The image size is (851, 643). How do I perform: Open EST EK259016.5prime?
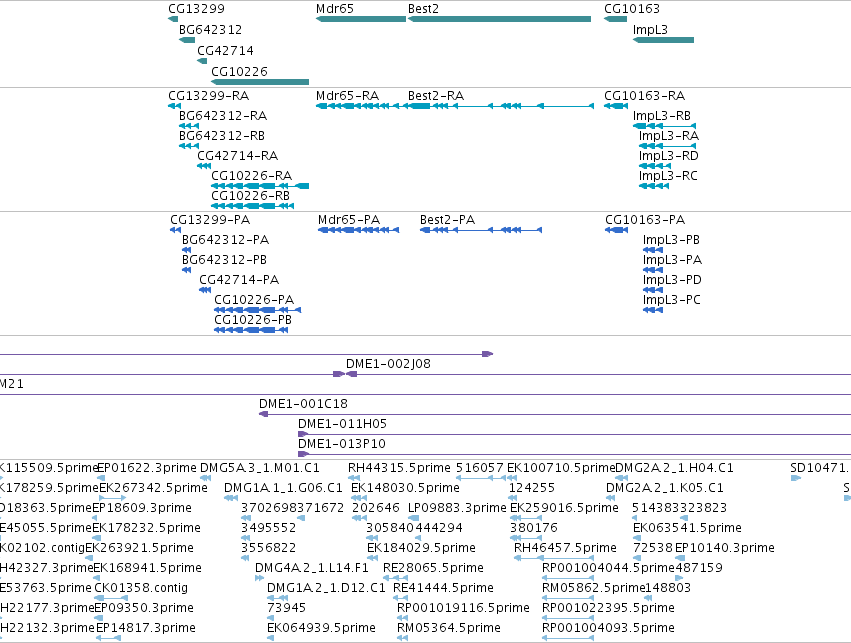click(x=564, y=508)
